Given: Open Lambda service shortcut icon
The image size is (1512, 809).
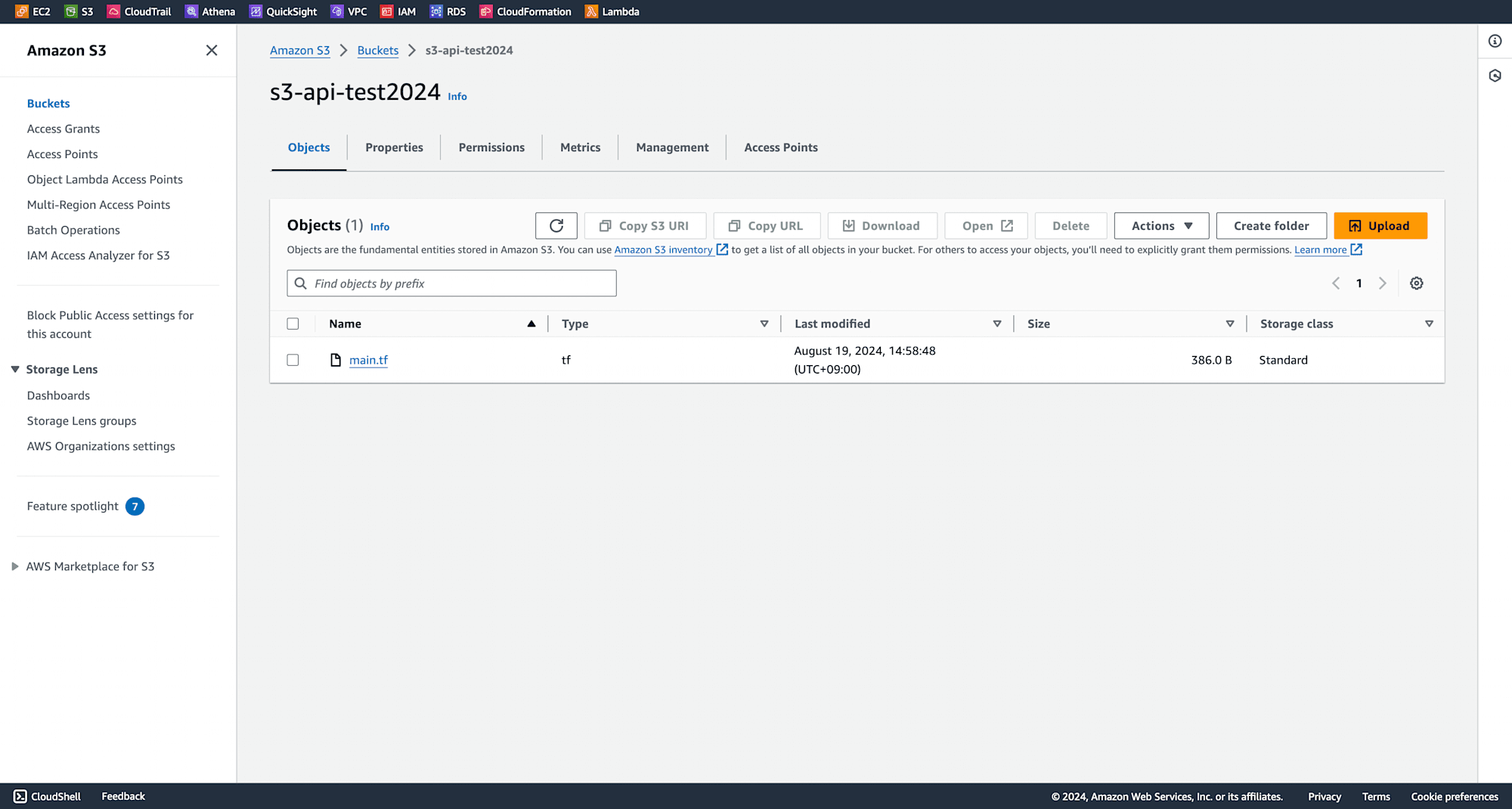Looking at the screenshot, I should [591, 11].
